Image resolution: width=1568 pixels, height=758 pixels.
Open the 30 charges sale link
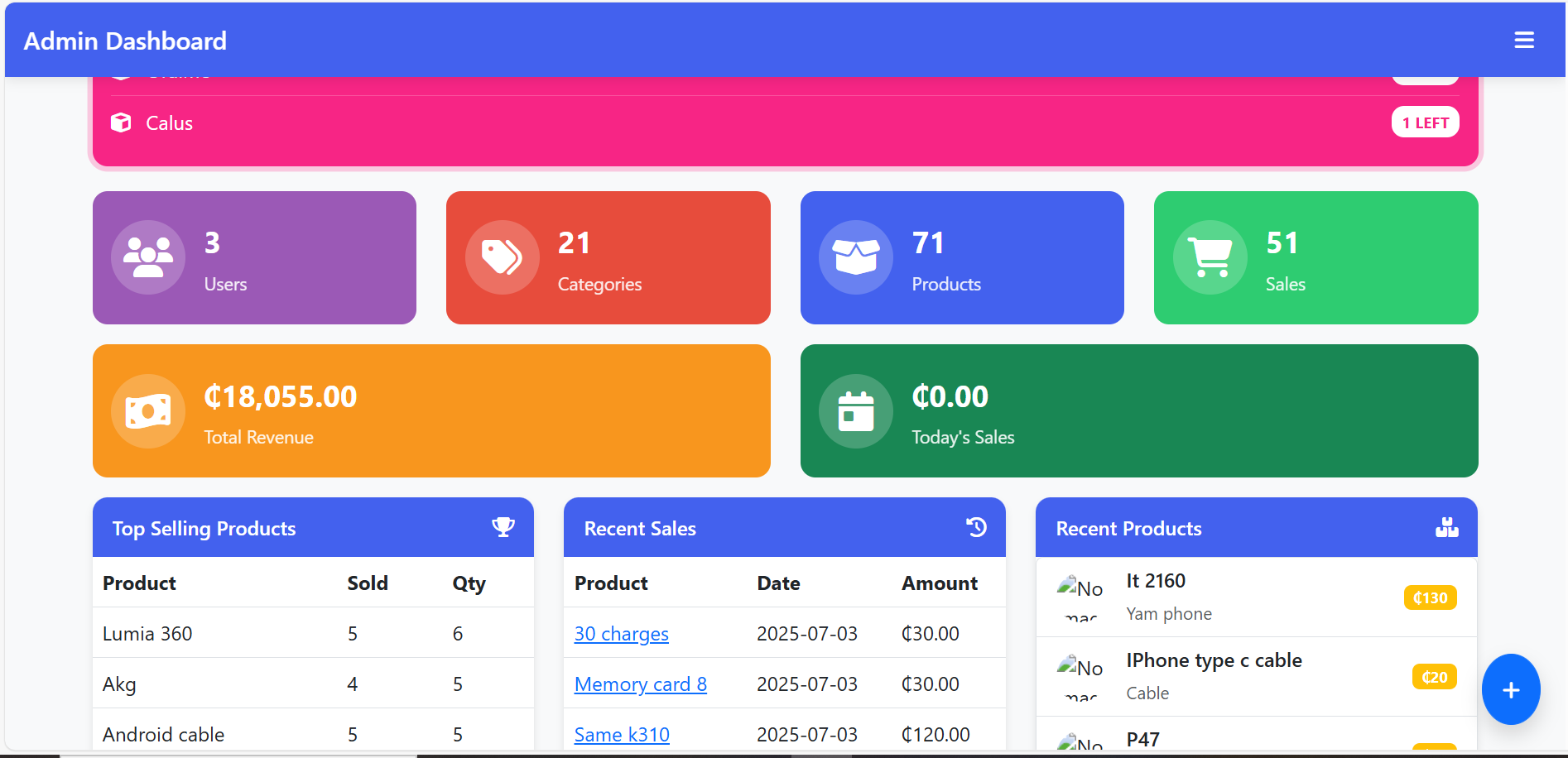coord(621,634)
